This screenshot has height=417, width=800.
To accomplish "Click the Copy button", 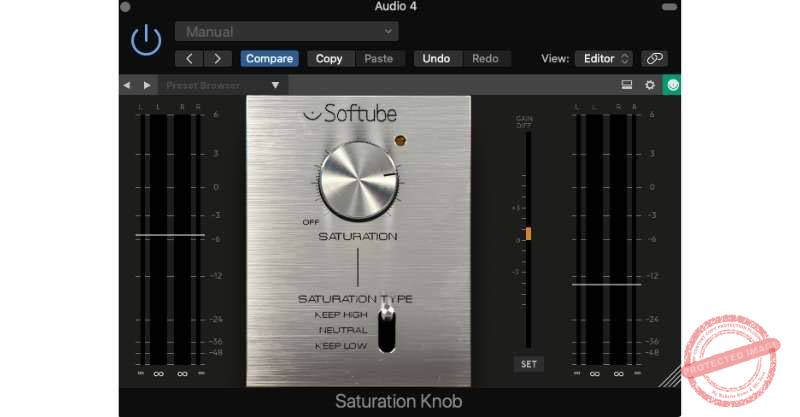I will (329, 59).
